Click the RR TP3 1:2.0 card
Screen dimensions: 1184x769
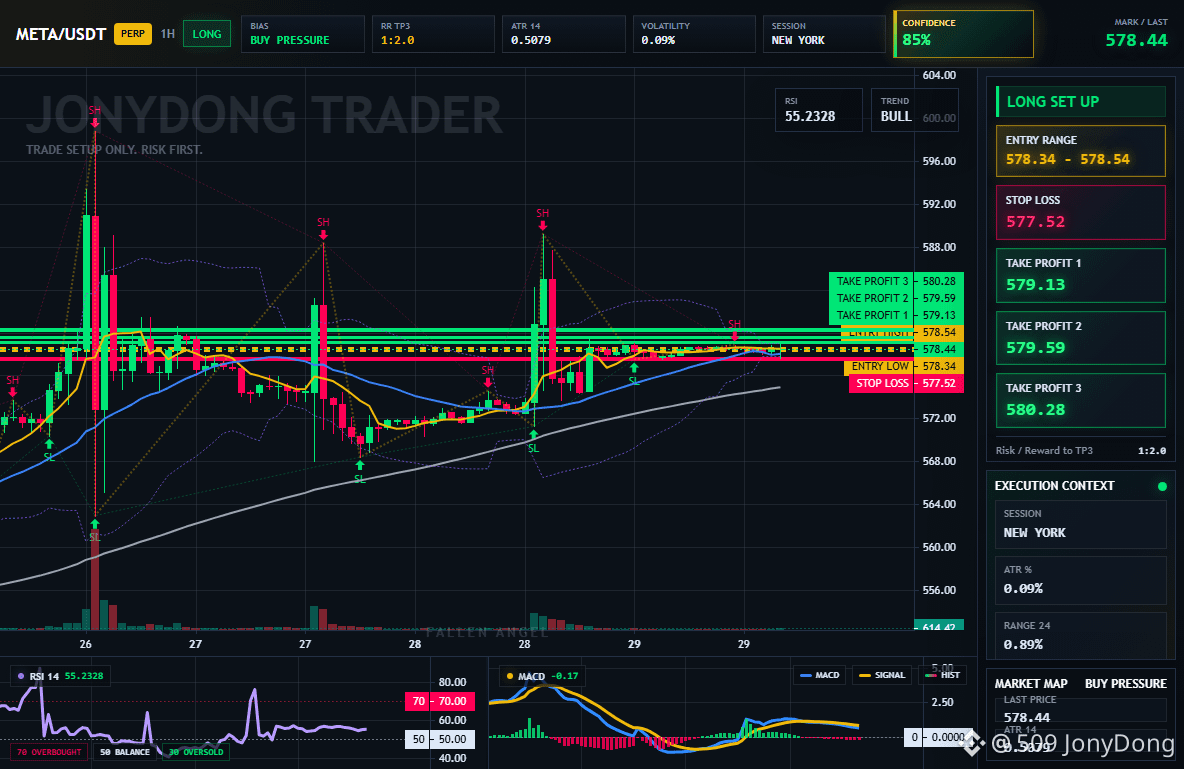click(433, 34)
